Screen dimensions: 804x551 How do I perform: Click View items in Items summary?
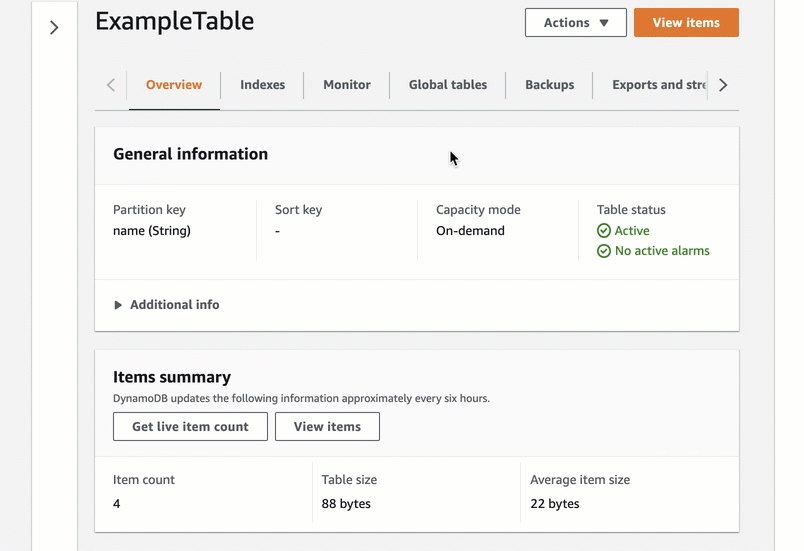pos(327,427)
